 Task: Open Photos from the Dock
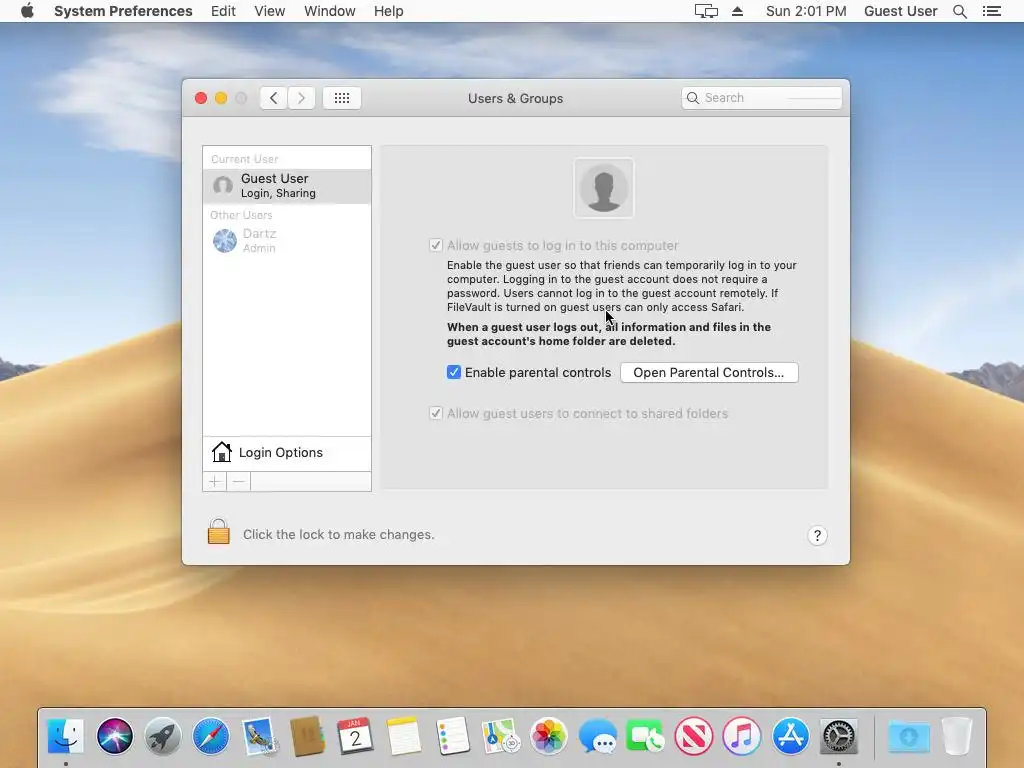point(549,736)
